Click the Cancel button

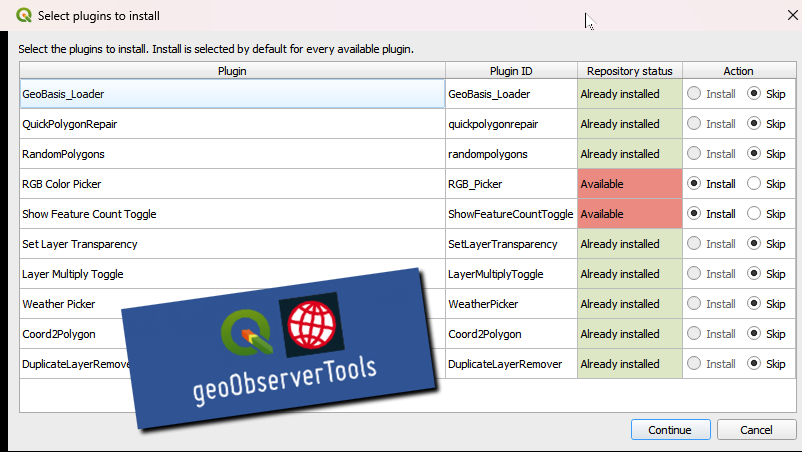coord(756,430)
